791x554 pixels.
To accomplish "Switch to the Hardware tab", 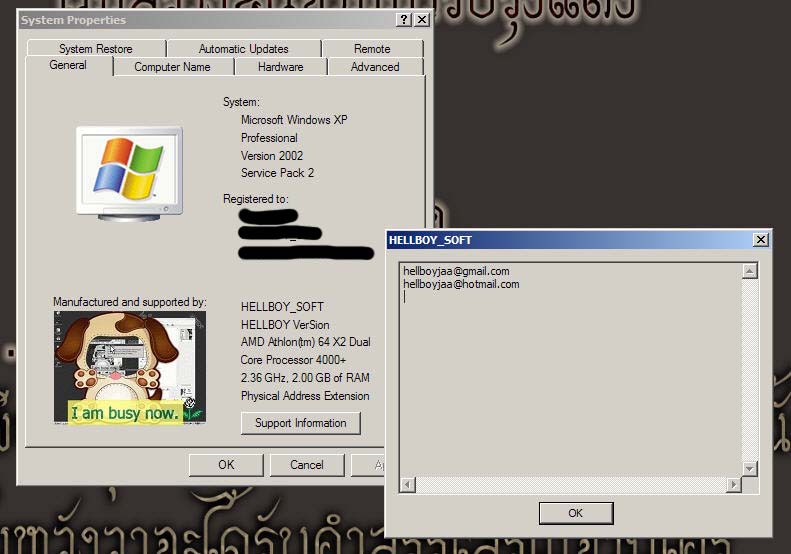I will pos(280,67).
